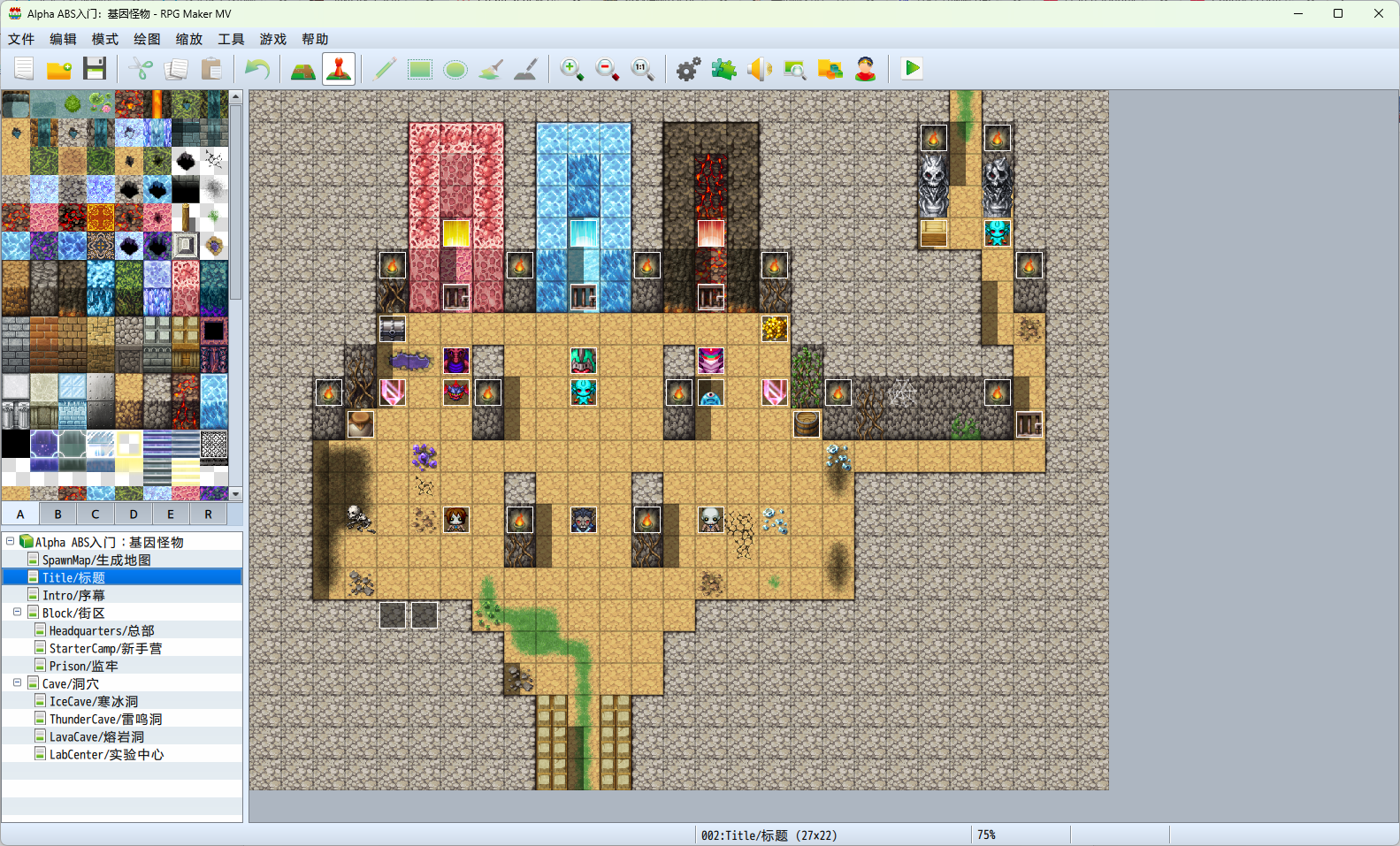Open the Resource Manager icon
The width and height of the screenshot is (1400, 846).
tap(830, 69)
